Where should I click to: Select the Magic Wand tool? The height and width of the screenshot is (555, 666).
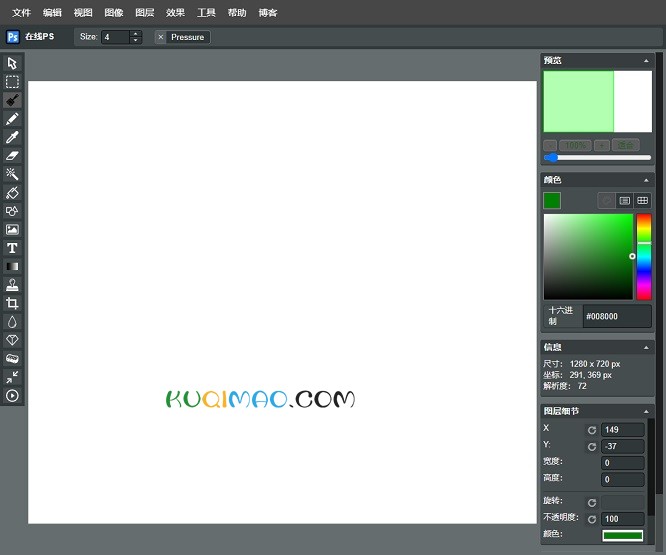tap(12, 174)
